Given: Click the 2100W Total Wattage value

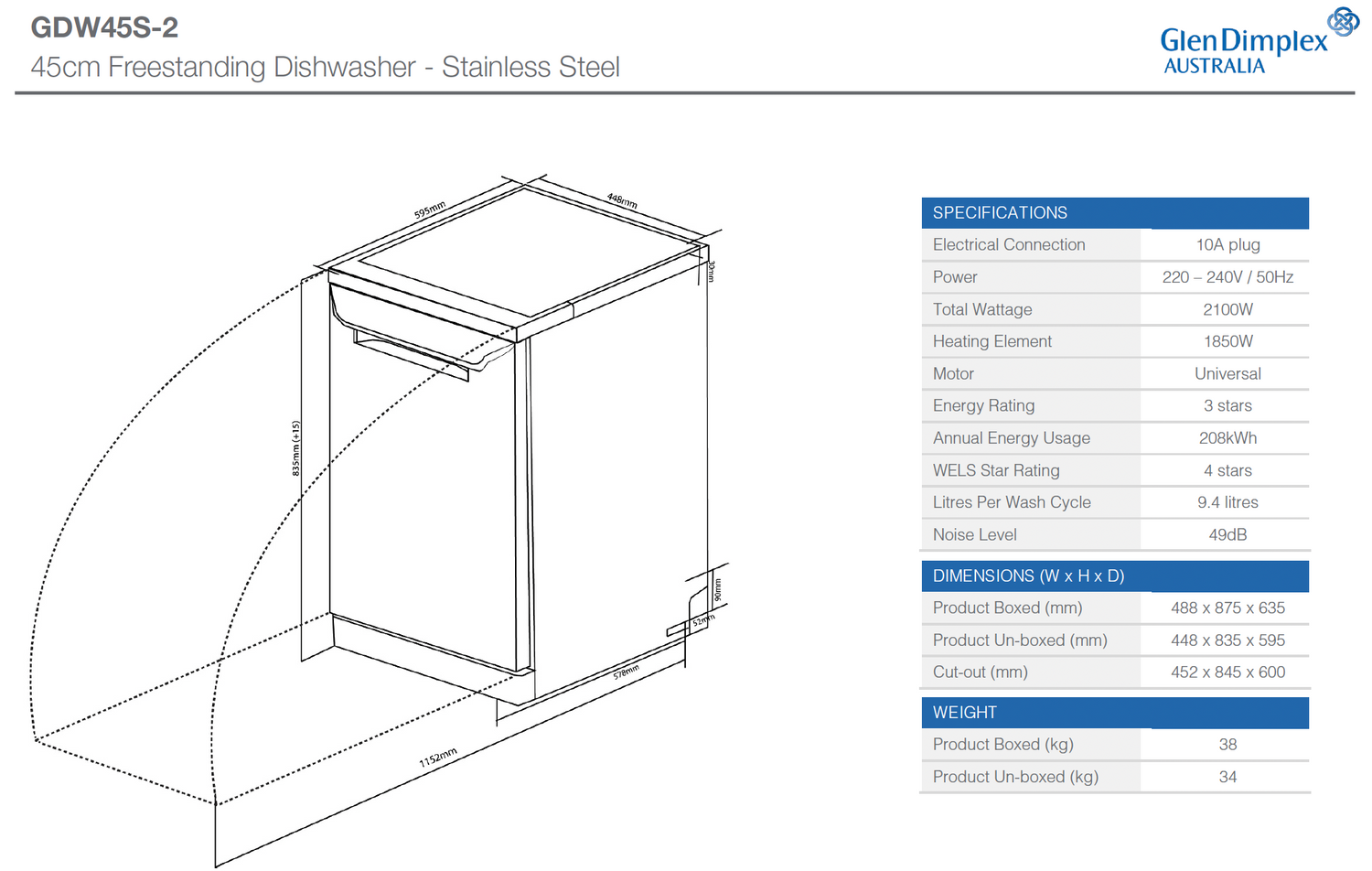Looking at the screenshot, I should (1227, 309).
